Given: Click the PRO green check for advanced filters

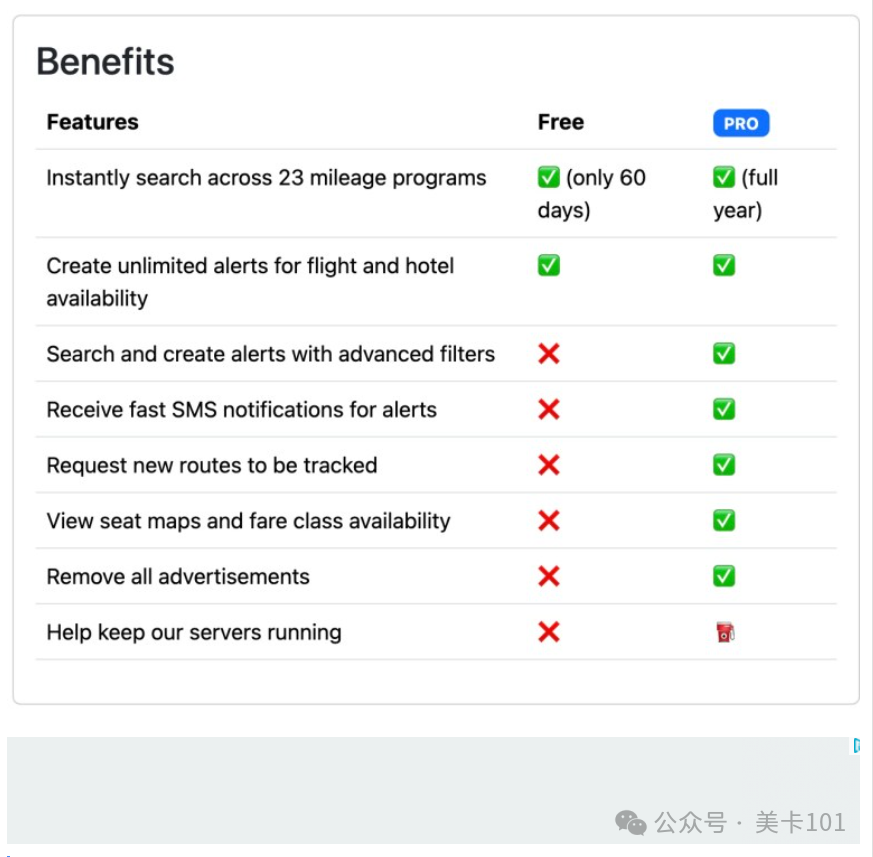Looking at the screenshot, I should pyautogui.click(x=724, y=354).
